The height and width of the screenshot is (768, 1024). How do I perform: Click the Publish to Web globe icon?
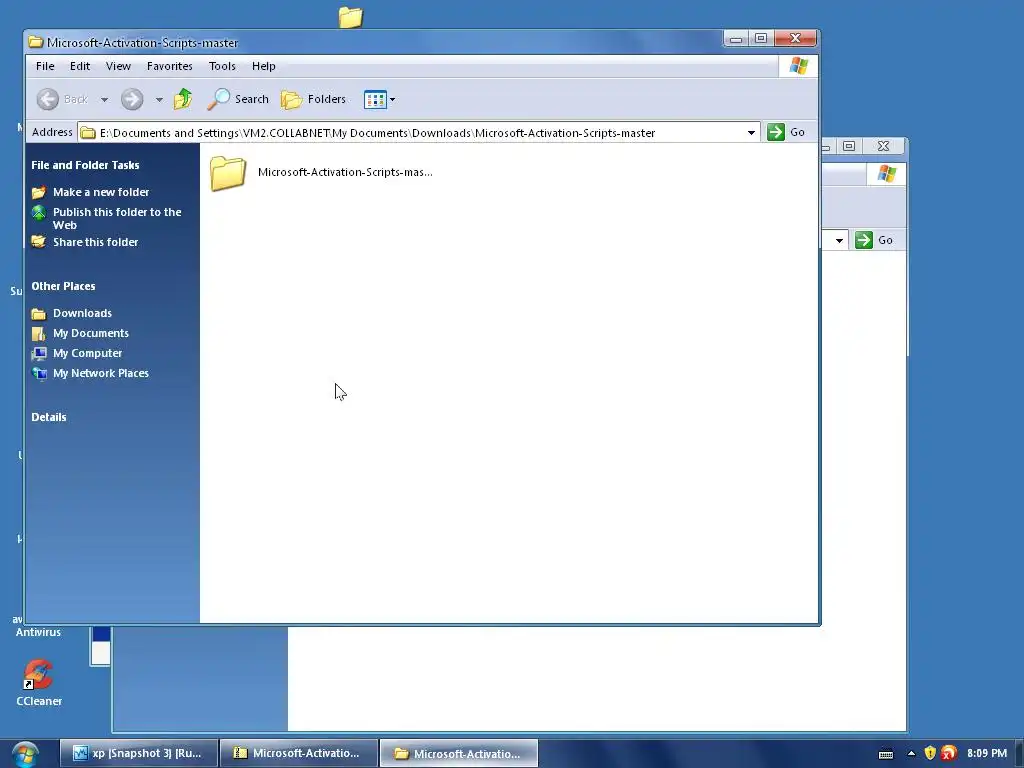coord(39,212)
